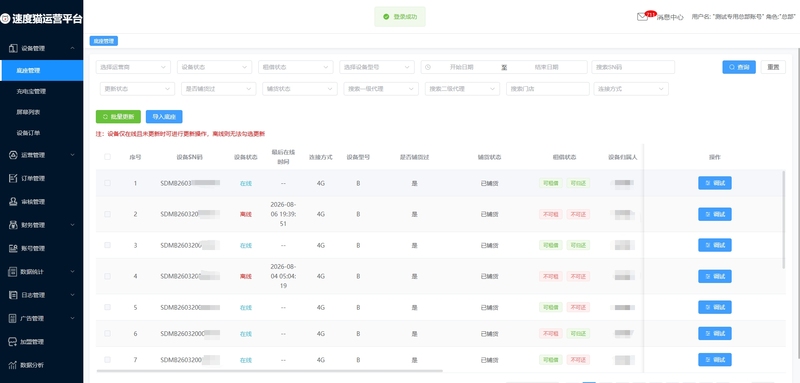The width and height of the screenshot is (800, 383).
Task: Open the 设备状态 filter dropdown
Action: [x=214, y=67]
